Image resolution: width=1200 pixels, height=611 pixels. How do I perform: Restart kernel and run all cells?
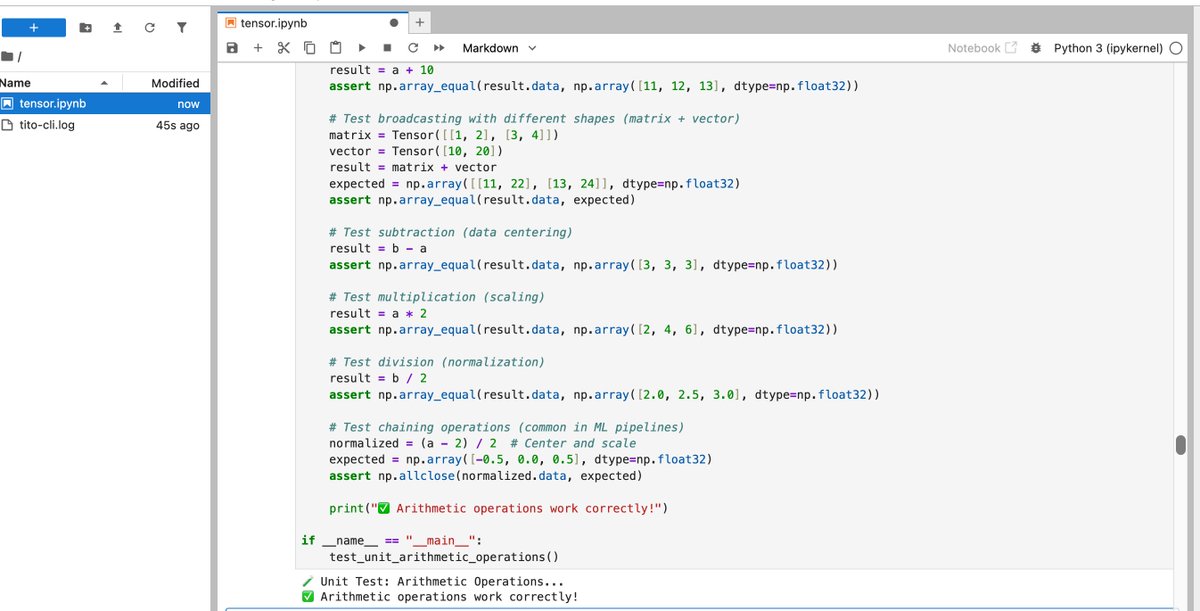tap(439, 48)
